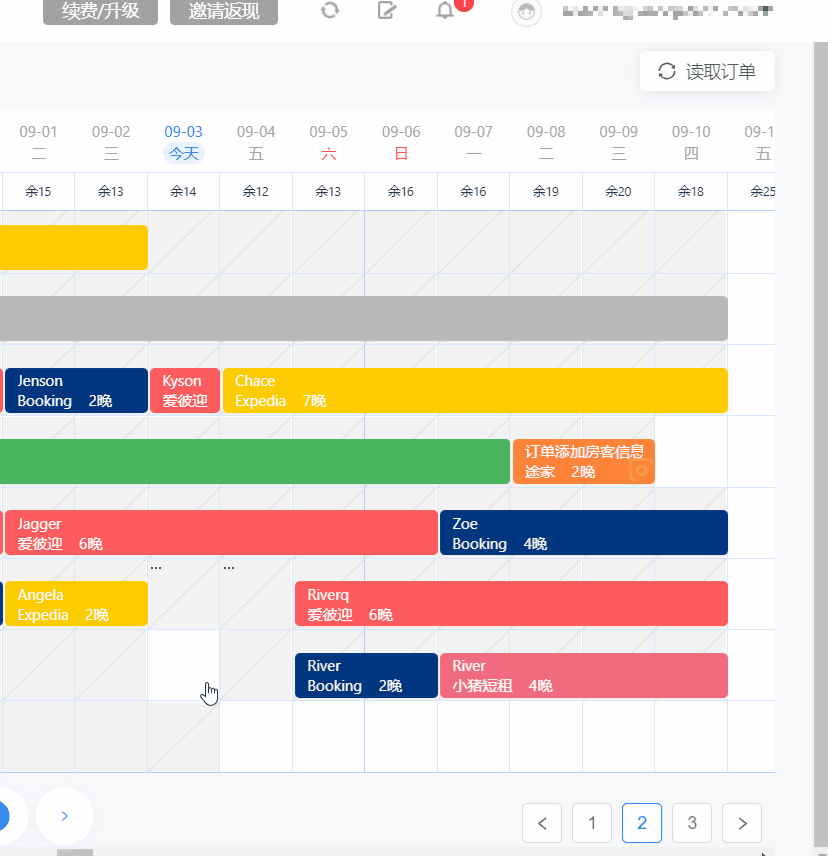Click the 读取订单 button

[x=707, y=71]
